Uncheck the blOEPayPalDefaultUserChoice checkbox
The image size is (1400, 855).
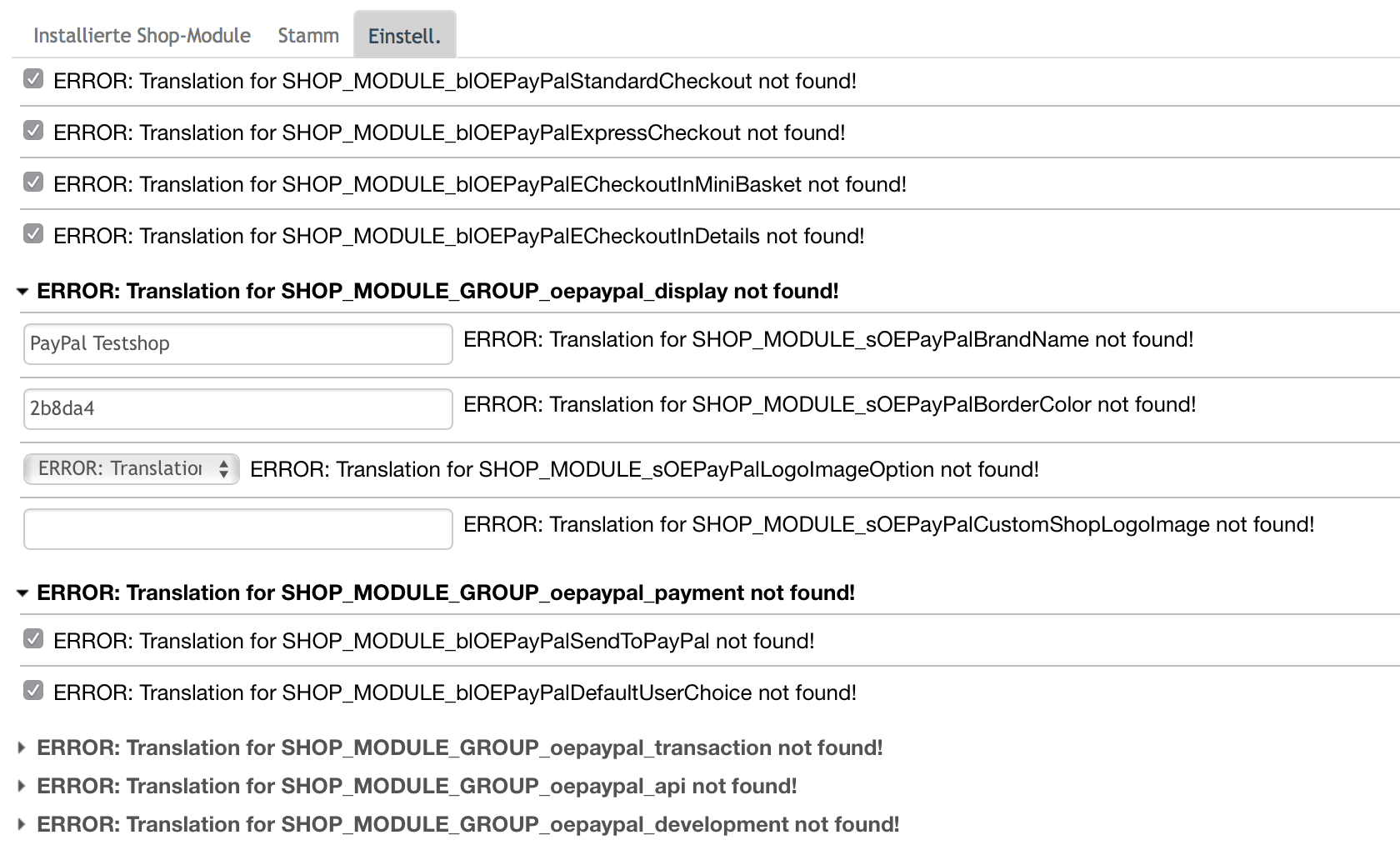click(x=33, y=691)
